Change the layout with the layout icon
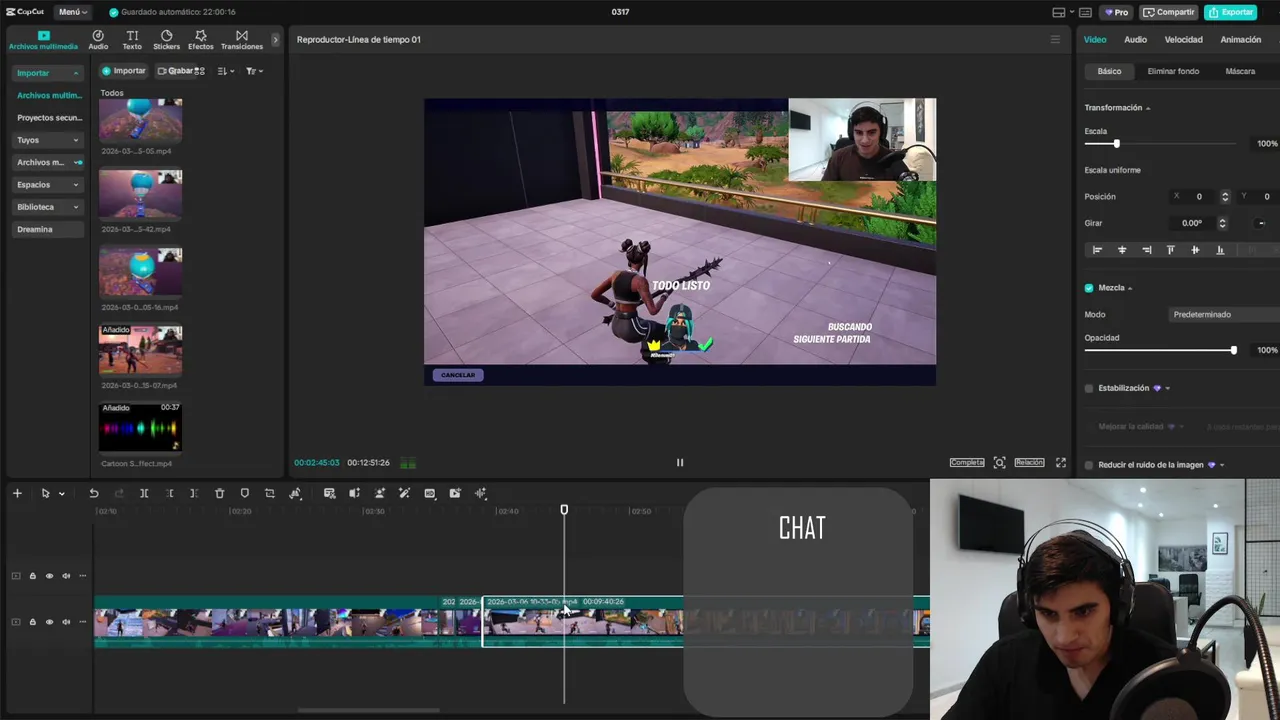1280x720 pixels. [x=1059, y=12]
